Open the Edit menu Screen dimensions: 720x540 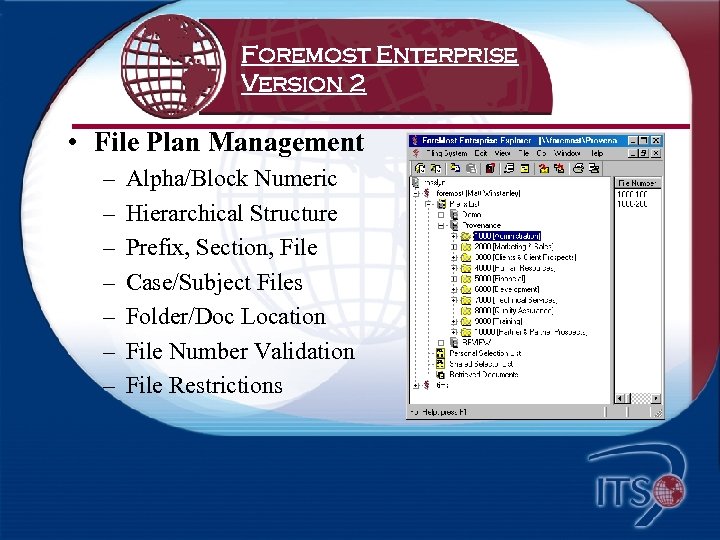coord(481,153)
